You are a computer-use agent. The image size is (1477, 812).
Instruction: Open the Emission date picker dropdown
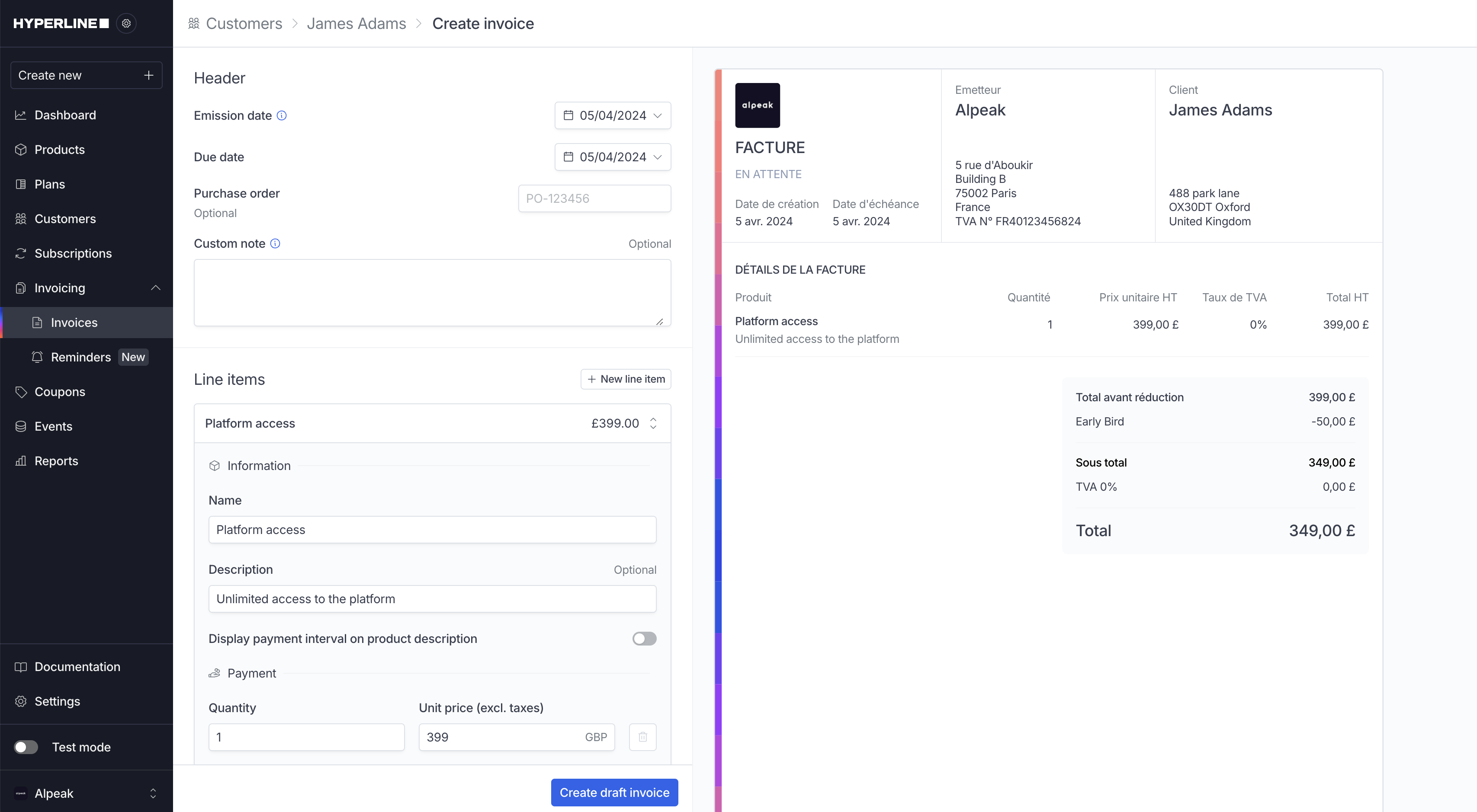coord(612,115)
